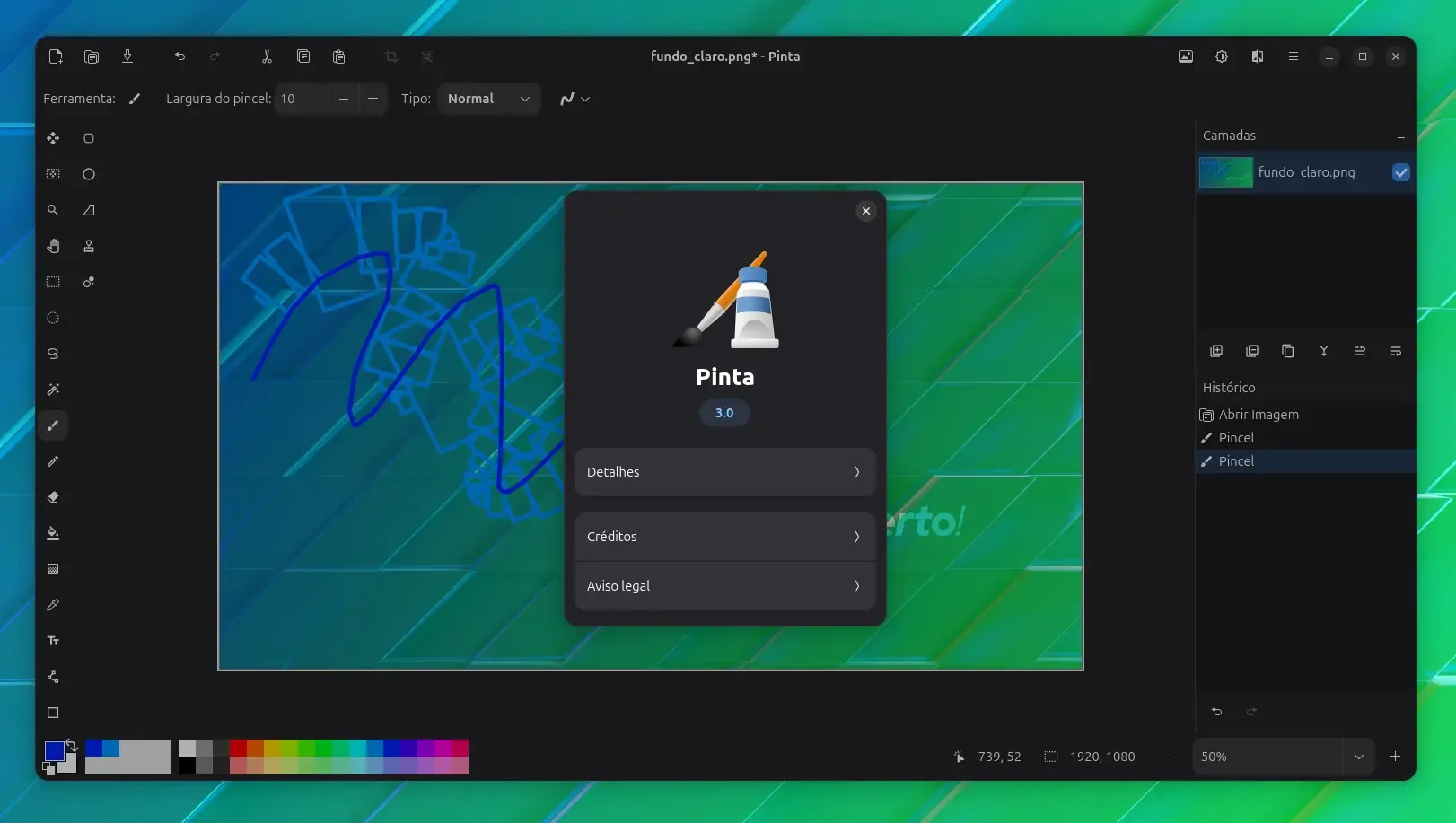
Task: Select the Freeform Shape tool
Action: pyautogui.click(x=89, y=210)
